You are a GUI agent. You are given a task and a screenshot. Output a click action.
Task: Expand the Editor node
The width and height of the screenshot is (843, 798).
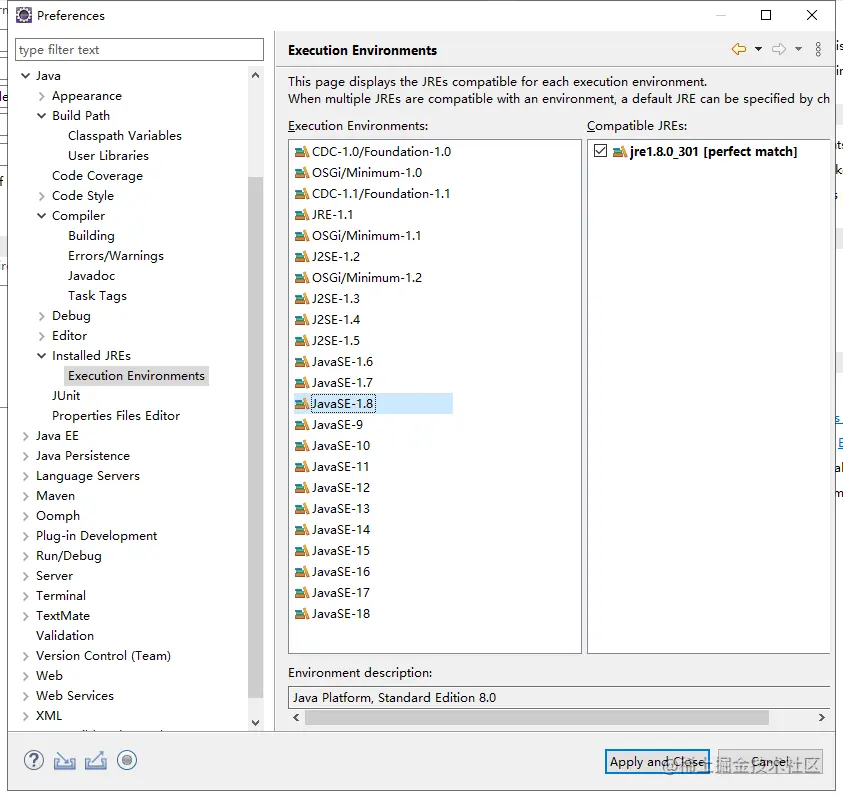(x=41, y=336)
